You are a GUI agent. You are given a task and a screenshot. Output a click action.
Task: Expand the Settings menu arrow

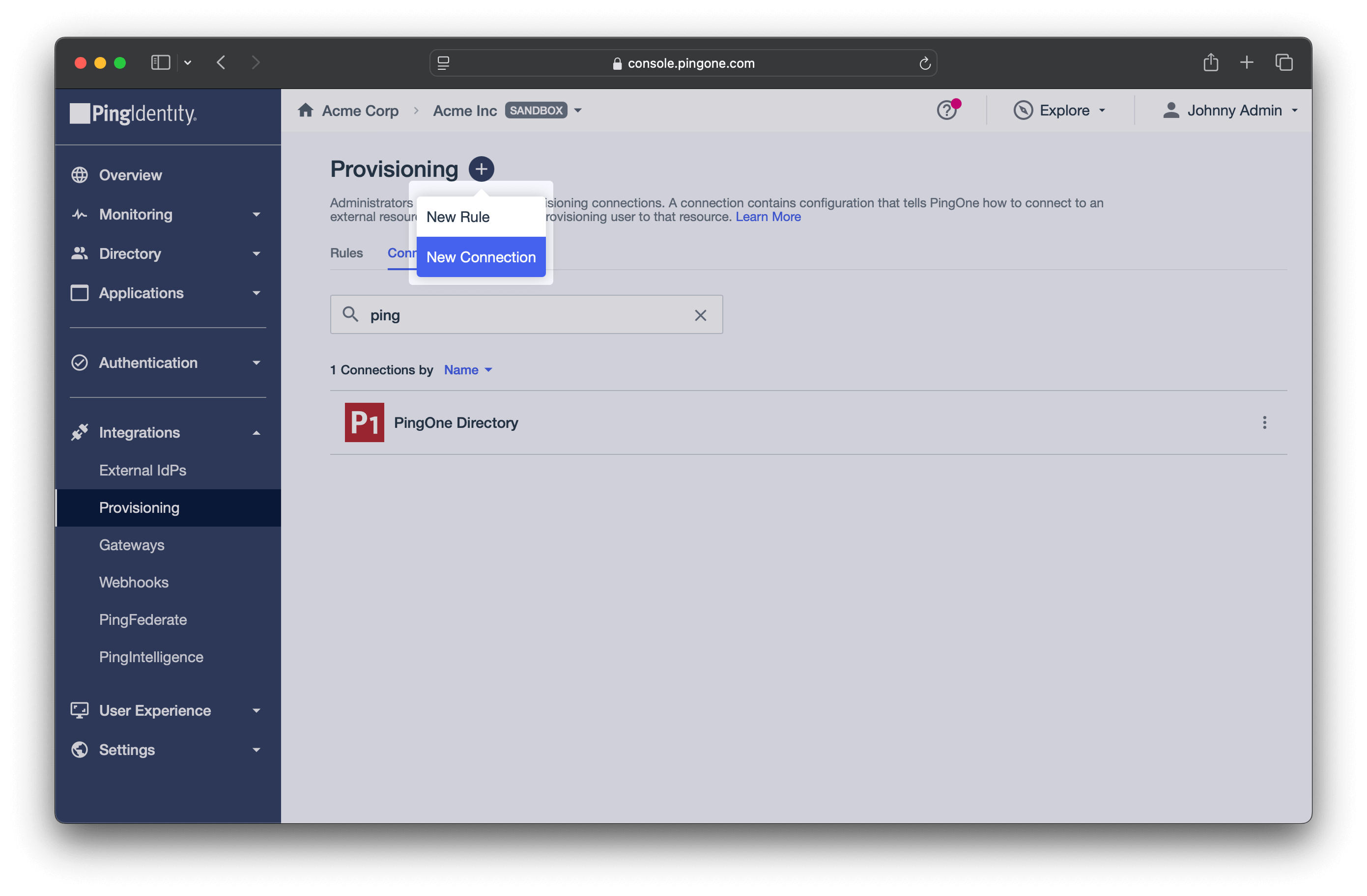(x=256, y=750)
